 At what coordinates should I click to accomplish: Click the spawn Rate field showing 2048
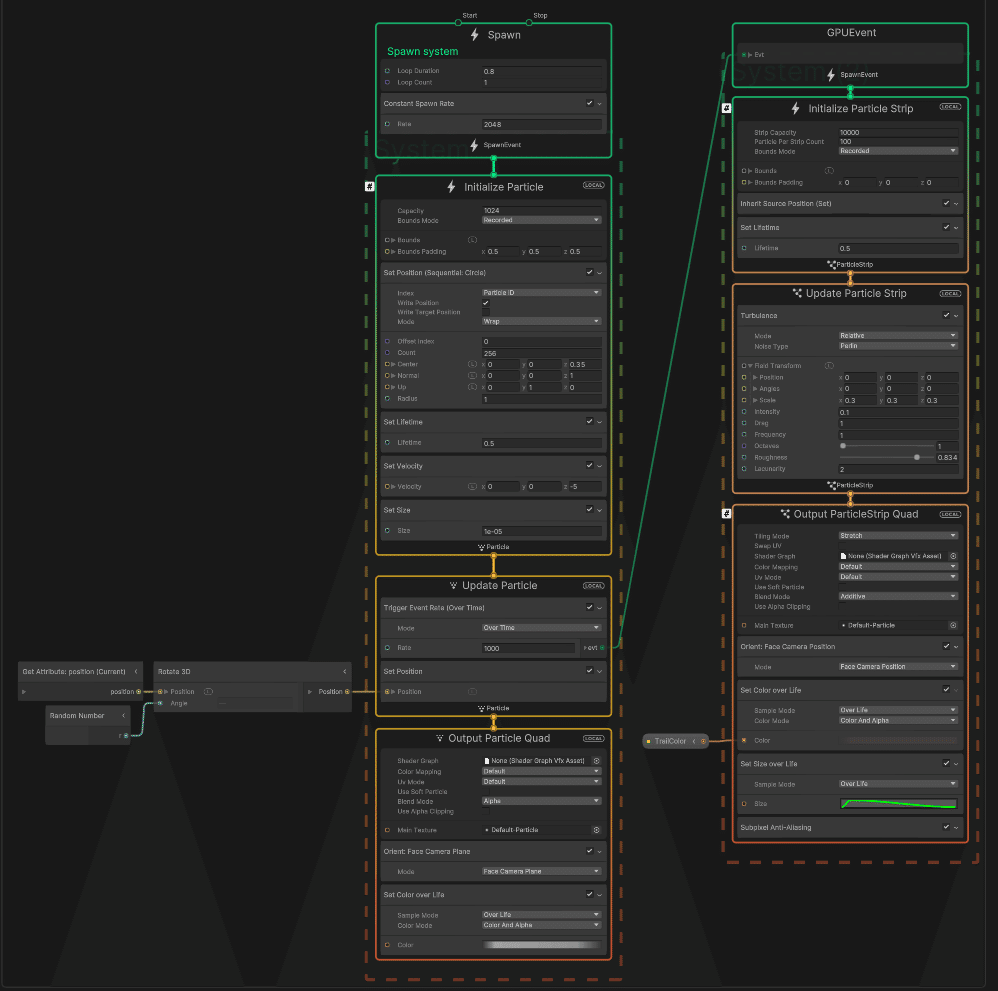542,125
